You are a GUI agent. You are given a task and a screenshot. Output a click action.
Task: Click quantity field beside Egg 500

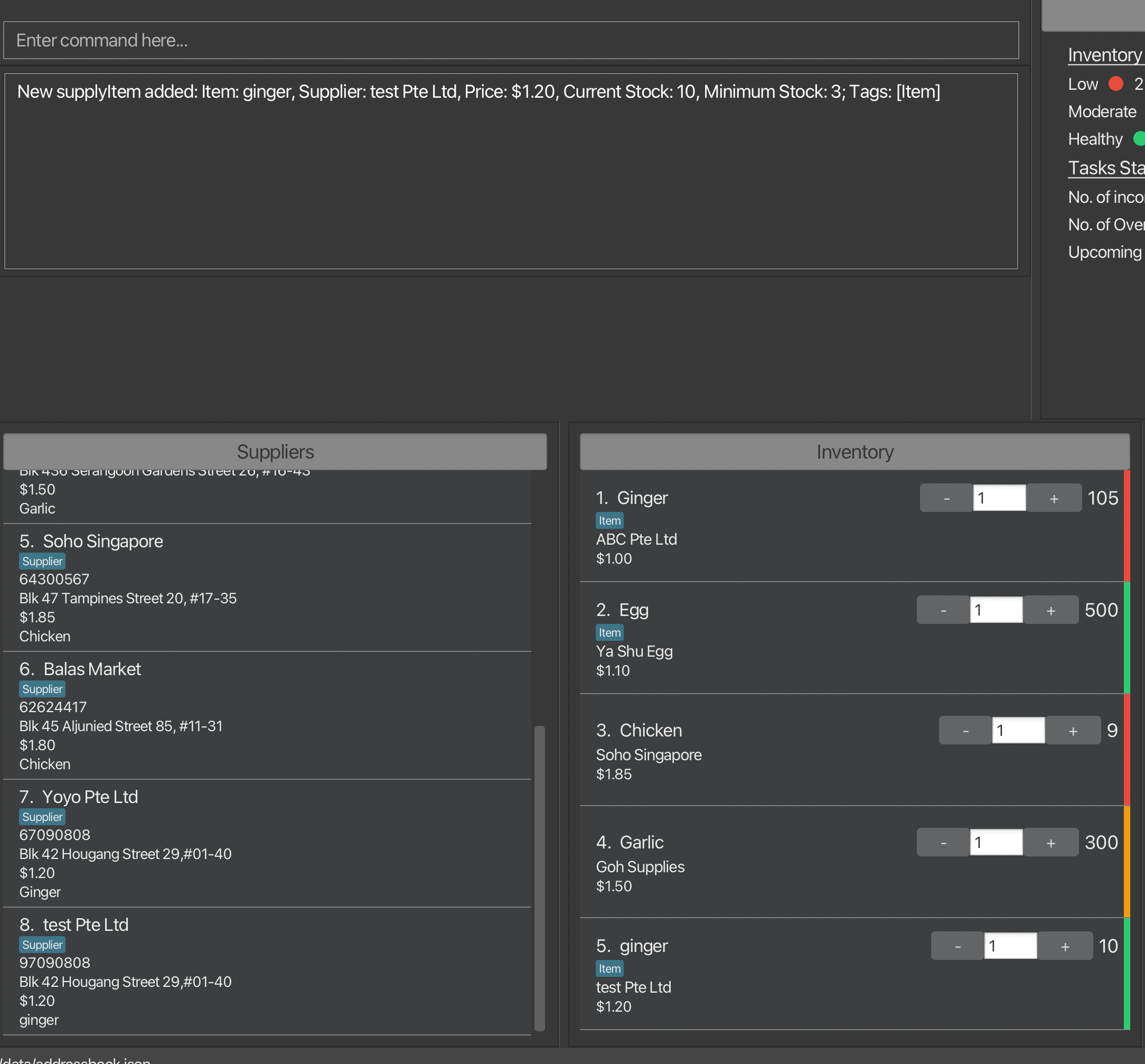(x=996, y=610)
